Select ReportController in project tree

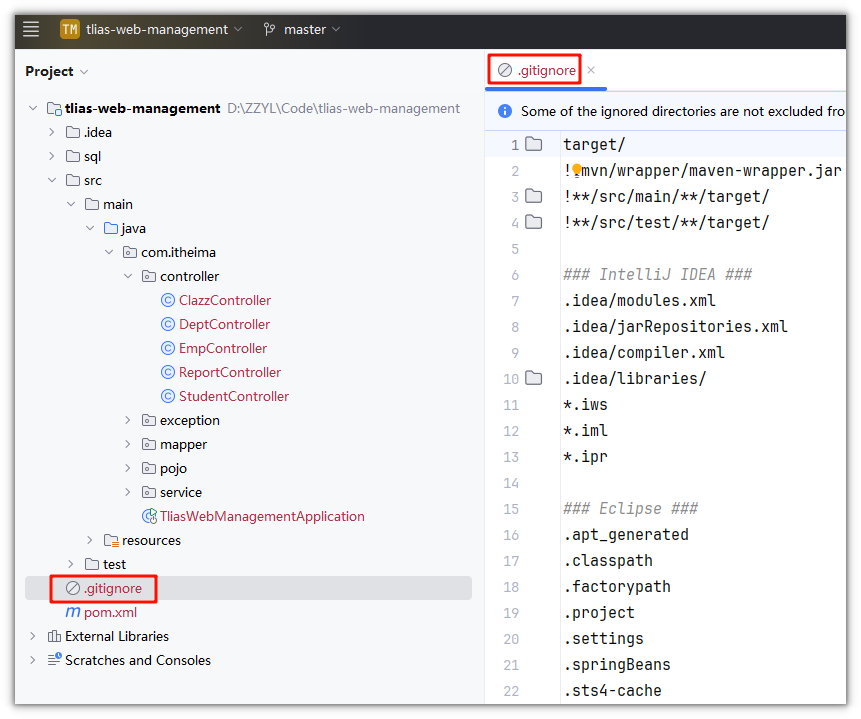click(x=230, y=372)
